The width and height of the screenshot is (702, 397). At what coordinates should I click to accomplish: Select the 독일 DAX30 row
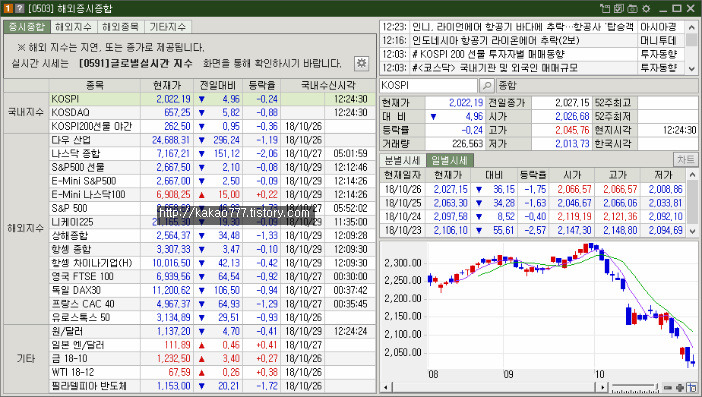212,290
